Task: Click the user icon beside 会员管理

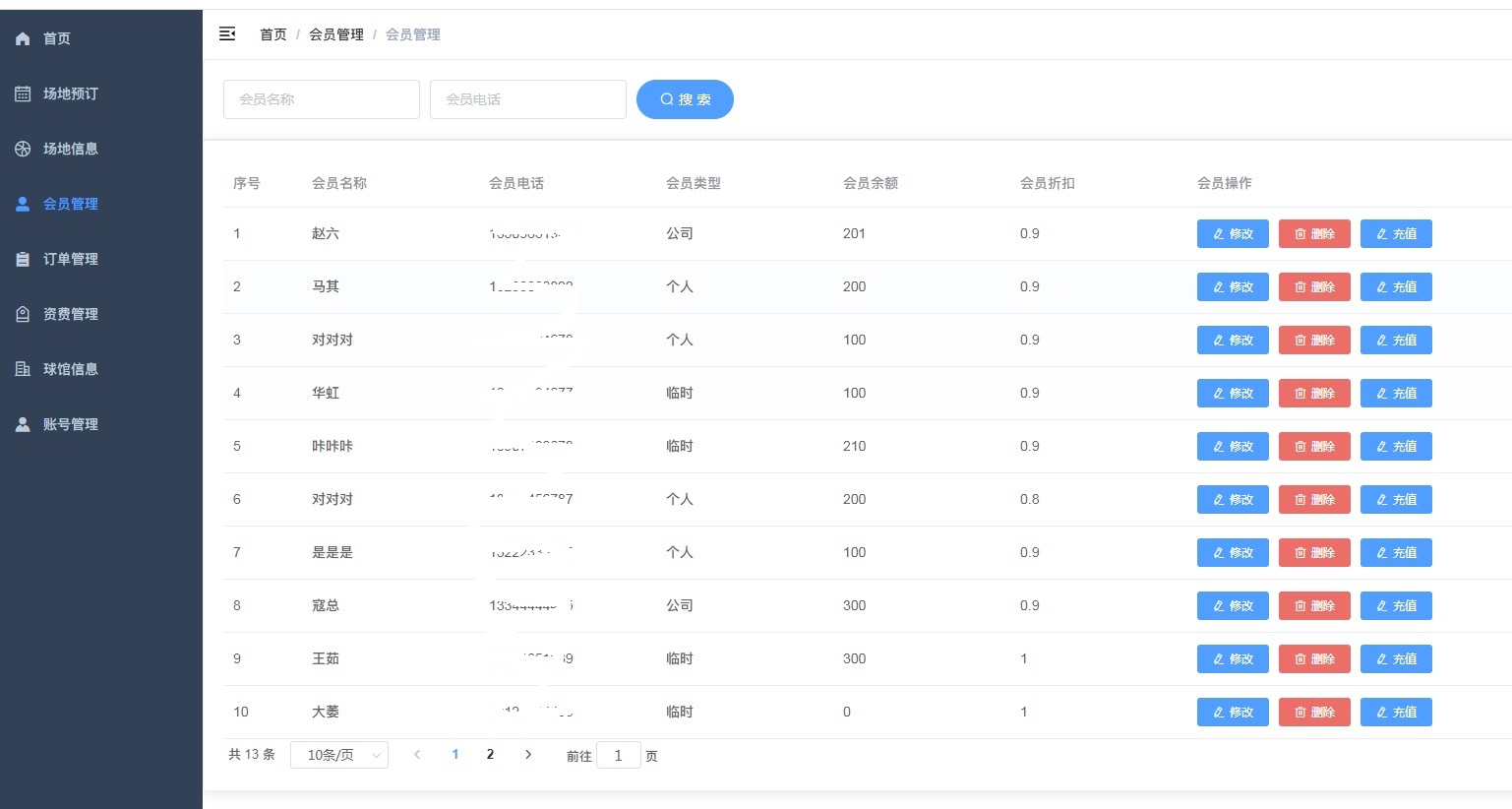Action: pos(23,204)
